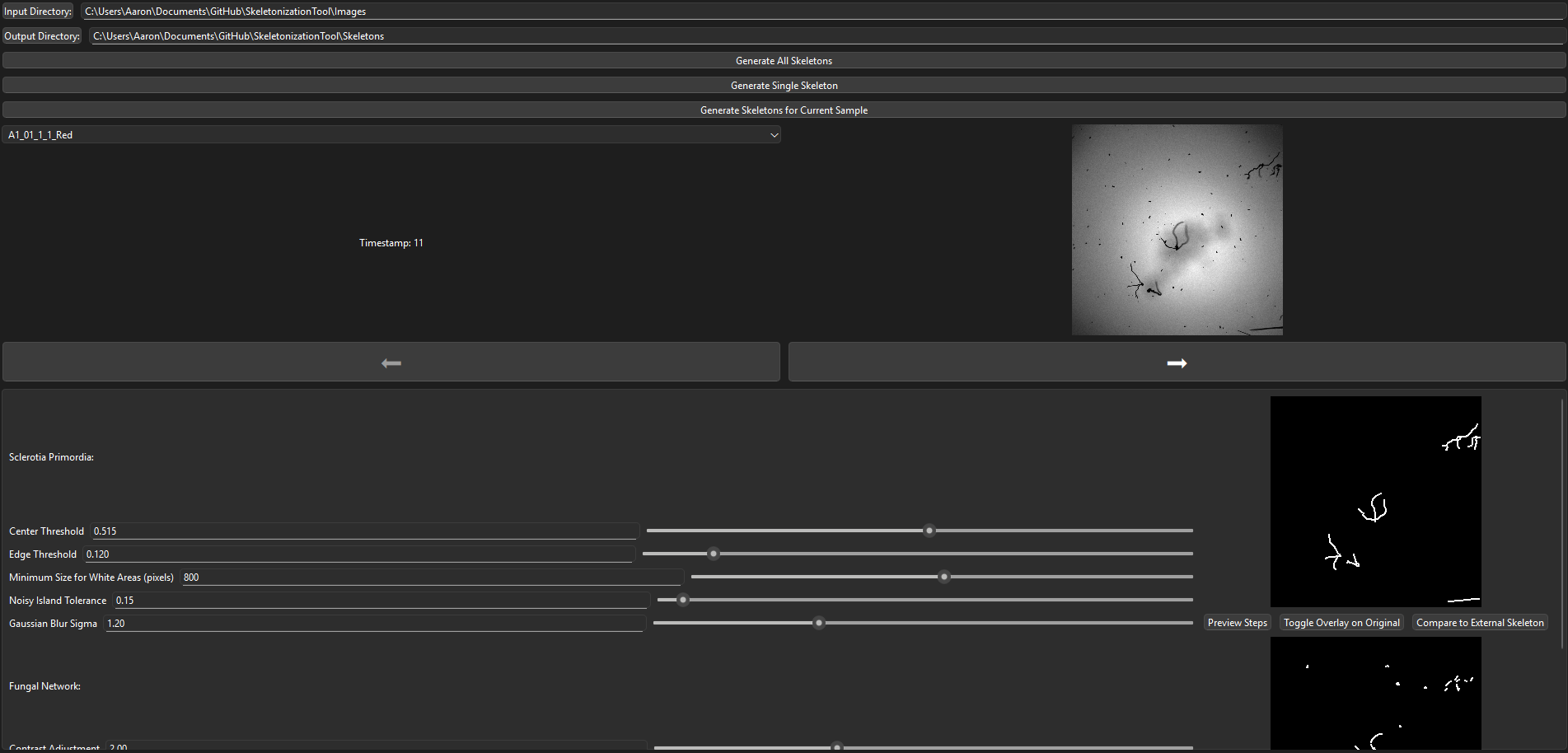
Task: Open the A1_01_1_1_Red sample dropdown
Action: 391,135
